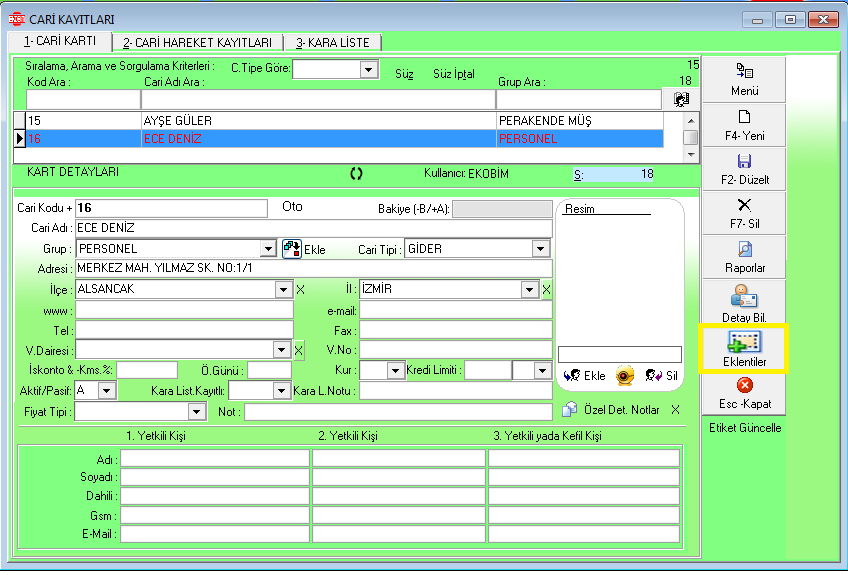Screen dimensions: 848x575
Task: Clear the İl field with X
Action: (x=546, y=290)
